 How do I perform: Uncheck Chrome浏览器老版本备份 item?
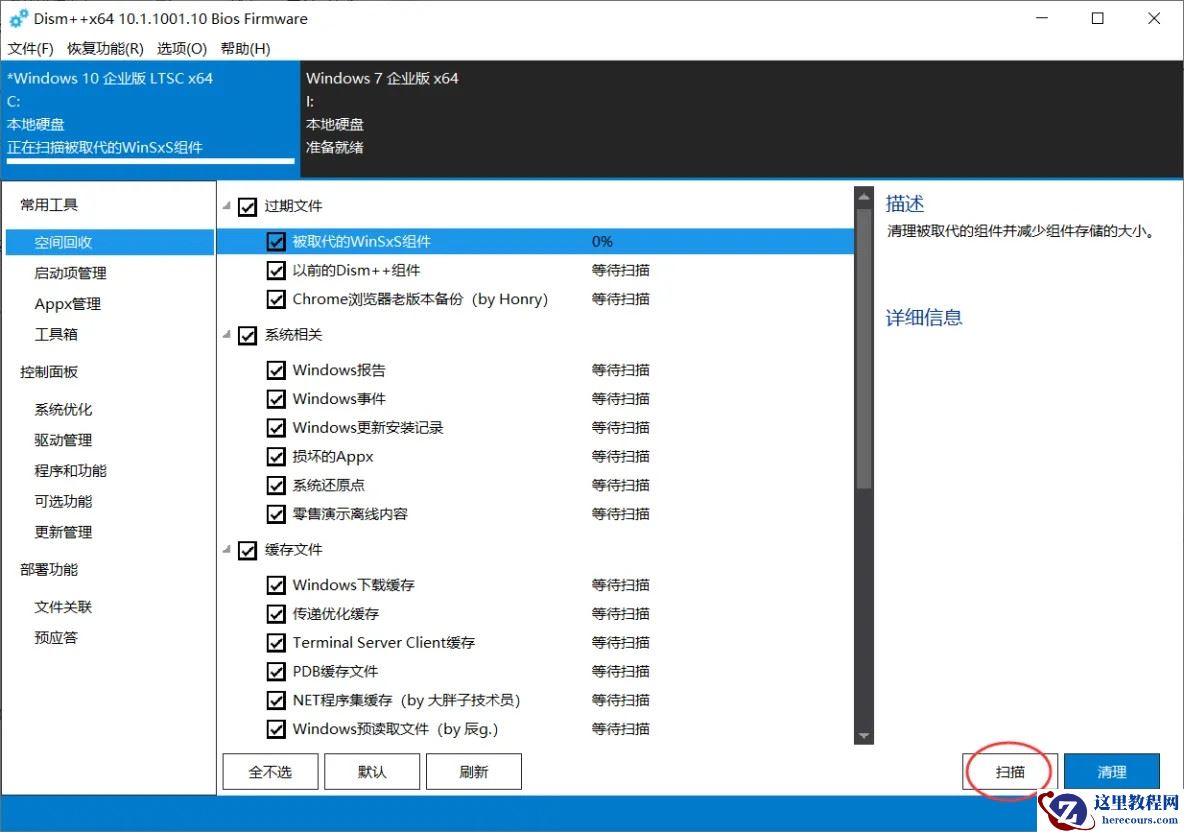click(x=277, y=299)
